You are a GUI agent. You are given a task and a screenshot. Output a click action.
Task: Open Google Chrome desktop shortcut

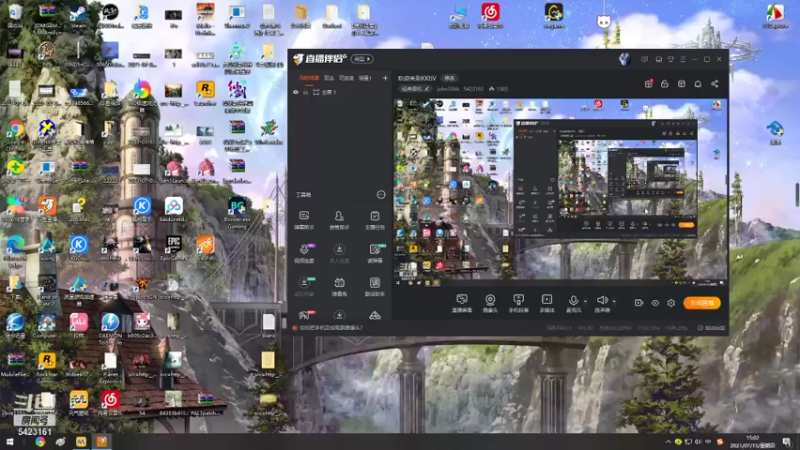(15, 134)
